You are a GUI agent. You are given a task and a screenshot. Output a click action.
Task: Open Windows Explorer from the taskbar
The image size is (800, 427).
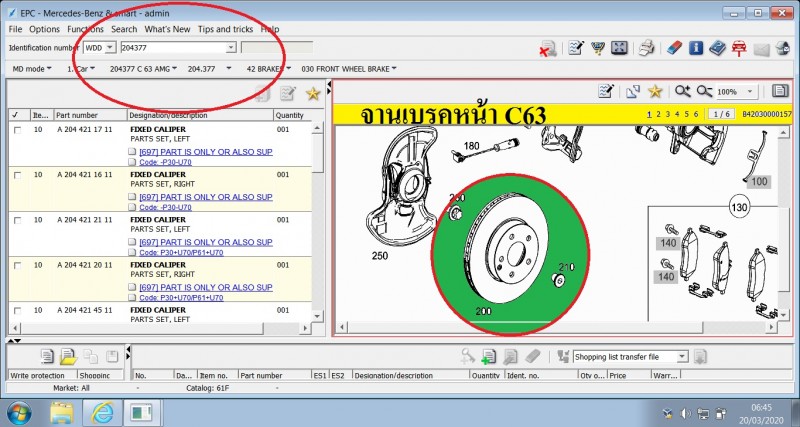[x=62, y=413]
